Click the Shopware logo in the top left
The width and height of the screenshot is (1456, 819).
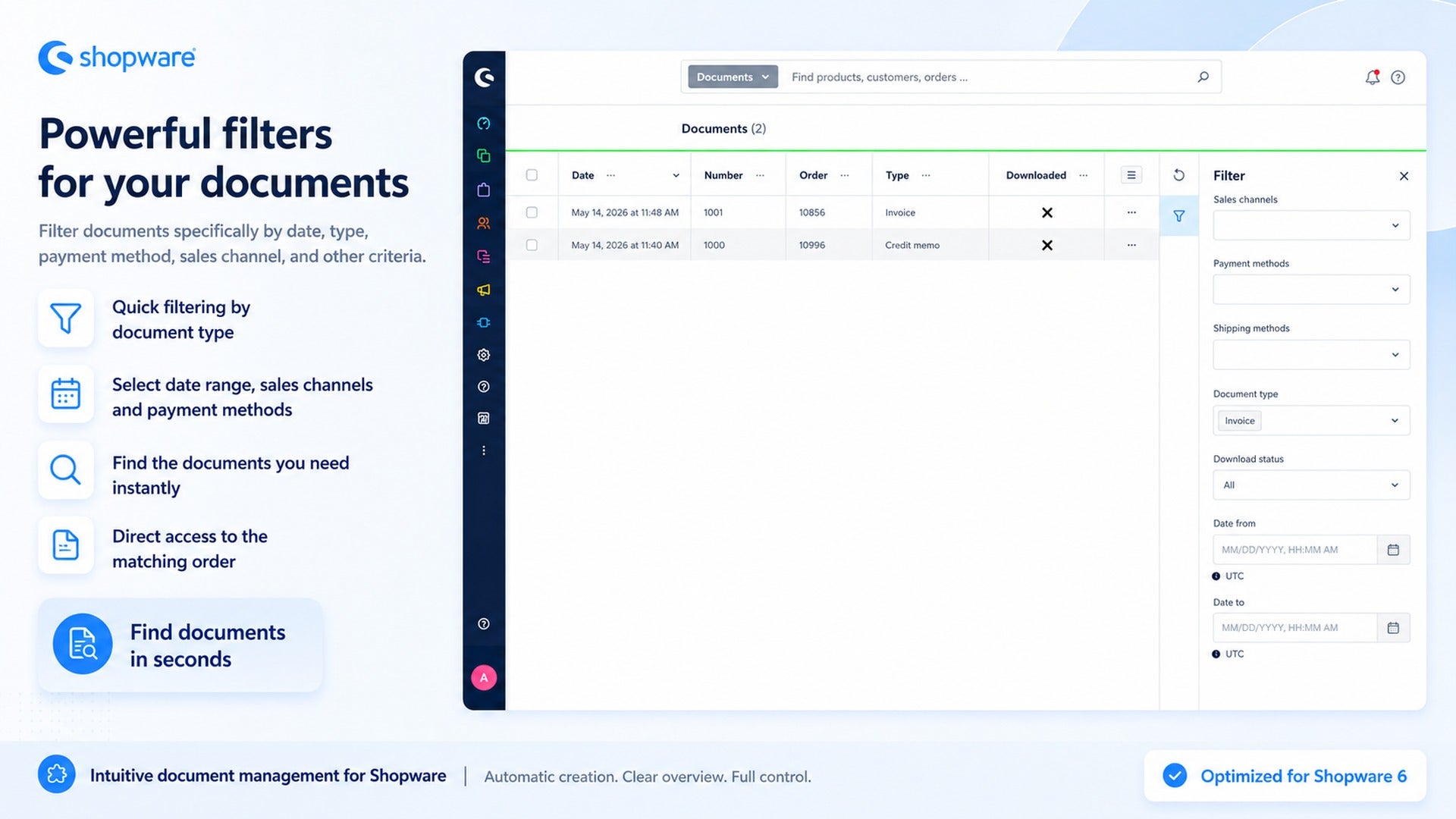[117, 58]
